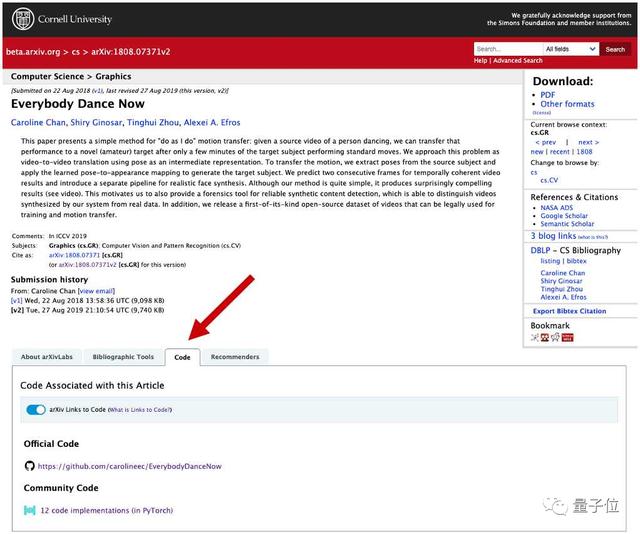Open the arXiv:1808.07371v2 version cite link
Image resolution: width=640 pixels, height=534 pixels.
click(87, 265)
